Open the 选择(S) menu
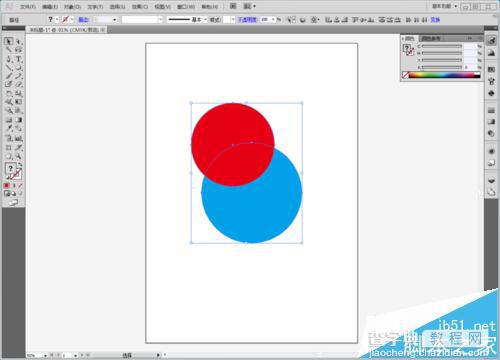The image size is (500, 360). pyautogui.click(x=118, y=7)
